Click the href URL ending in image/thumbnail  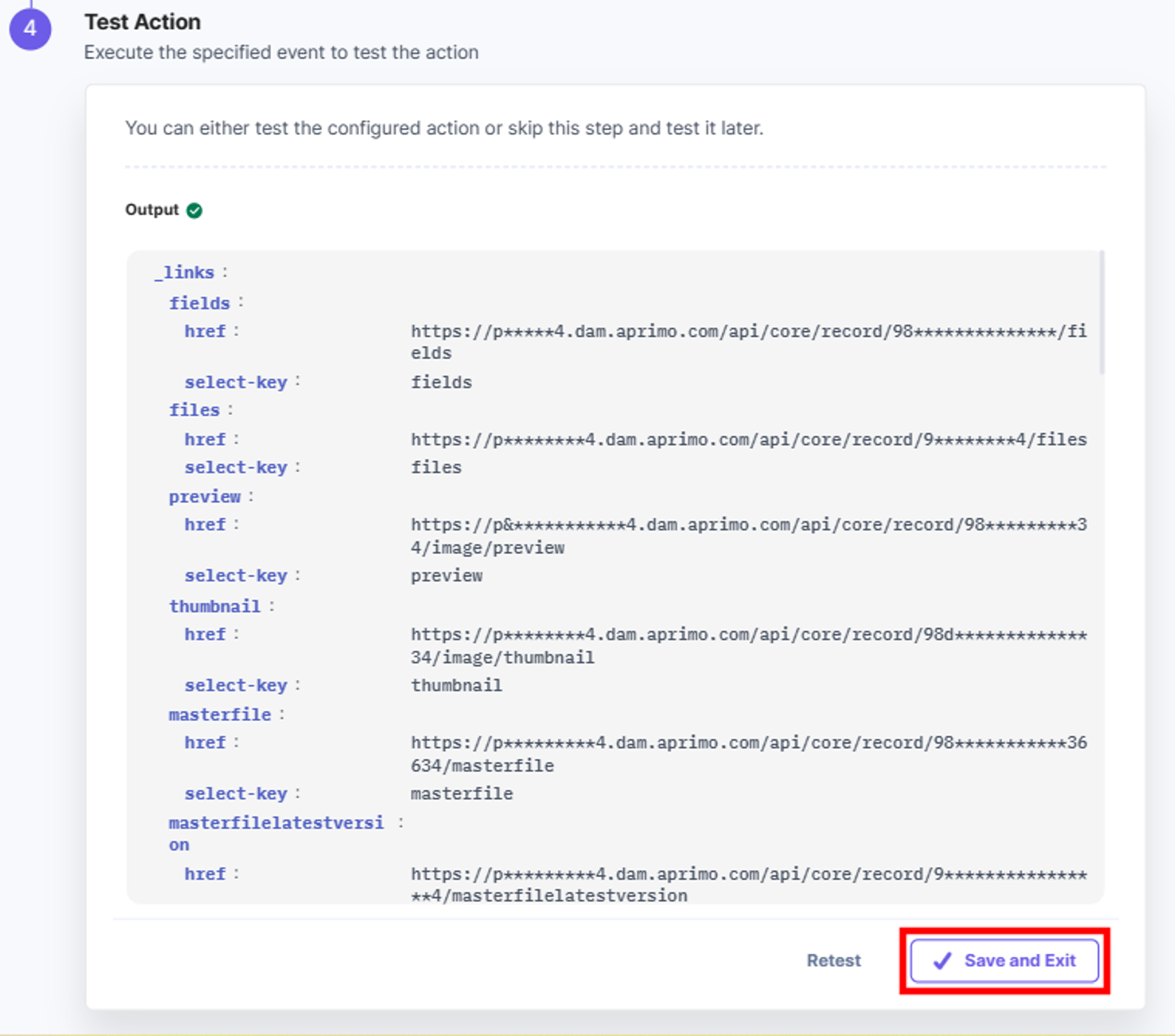[x=748, y=646]
